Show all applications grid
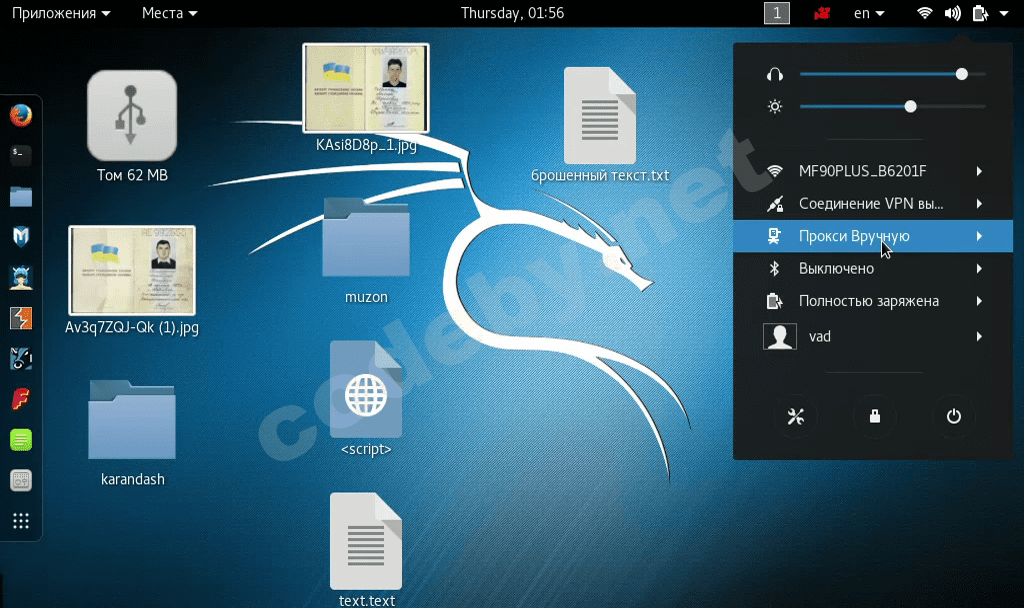This screenshot has height=608, width=1024. pyautogui.click(x=21, y=520)
